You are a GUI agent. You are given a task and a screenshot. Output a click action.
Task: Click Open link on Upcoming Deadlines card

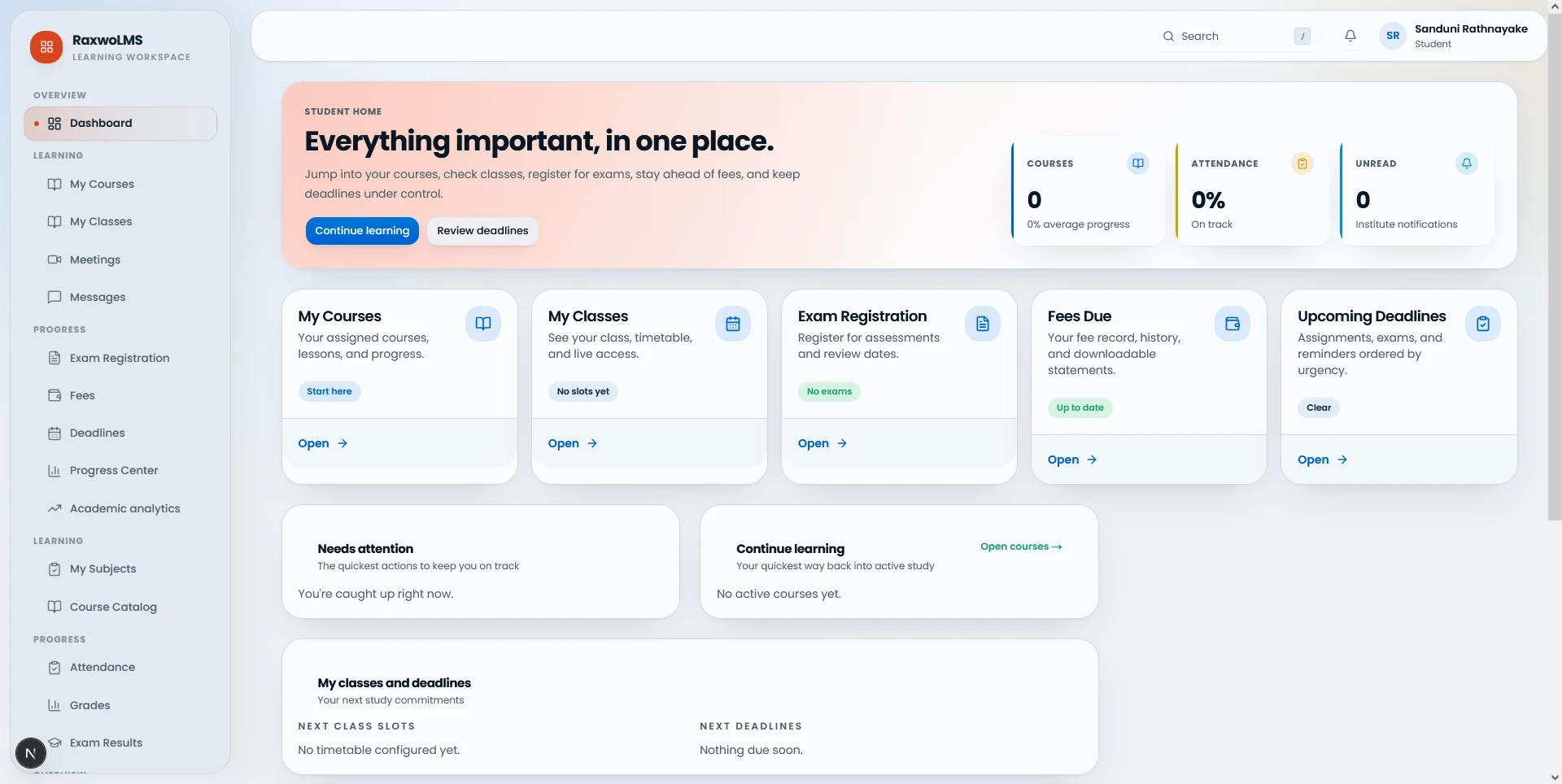coord(1323,460)
